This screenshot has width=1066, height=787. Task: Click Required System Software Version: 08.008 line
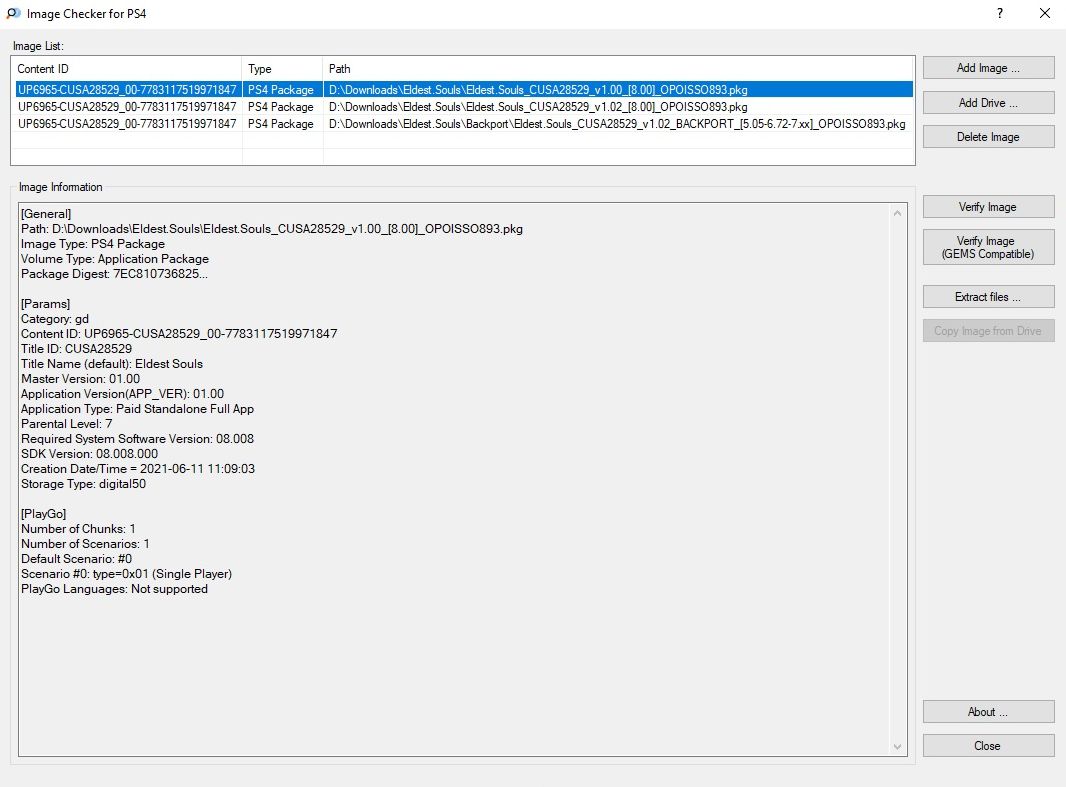tap(137, 438)
